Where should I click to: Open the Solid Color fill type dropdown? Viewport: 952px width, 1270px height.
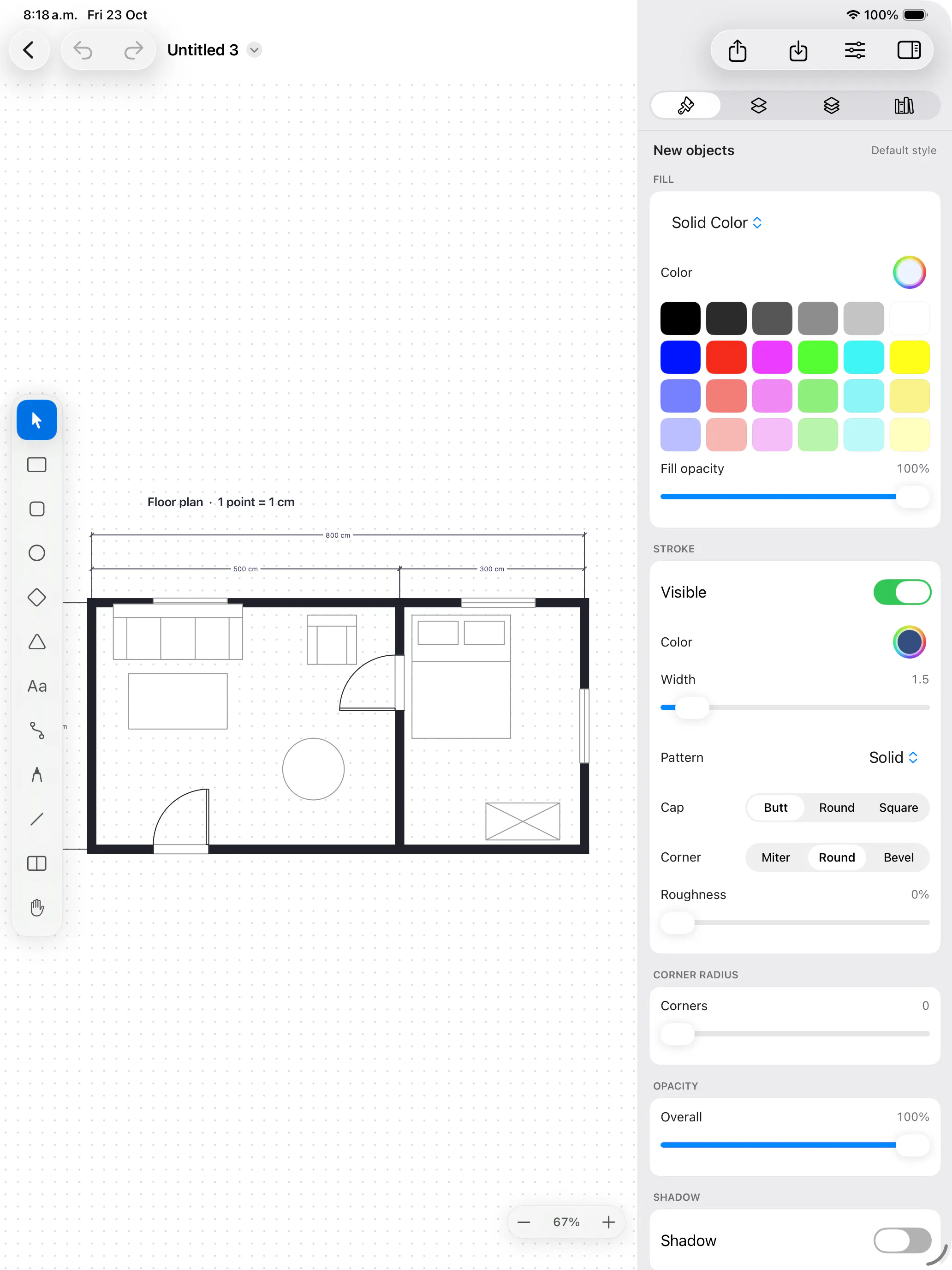coord(717,223)
